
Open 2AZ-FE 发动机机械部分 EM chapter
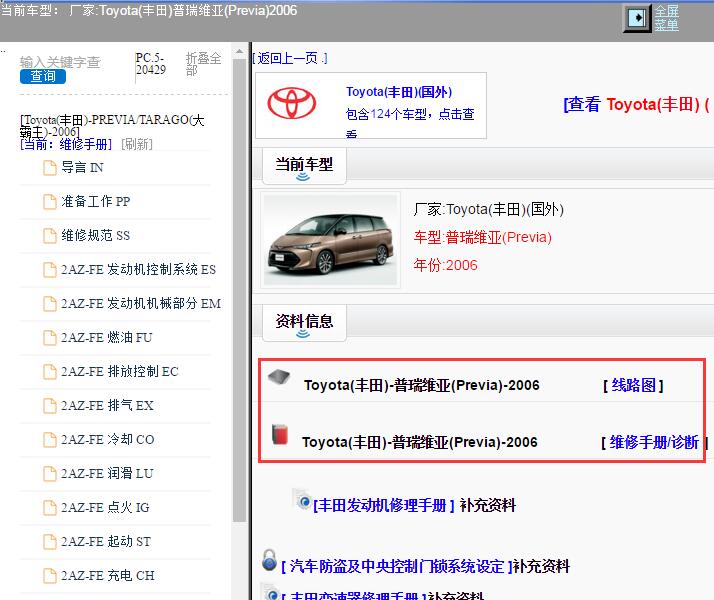(x=141, y=303)
